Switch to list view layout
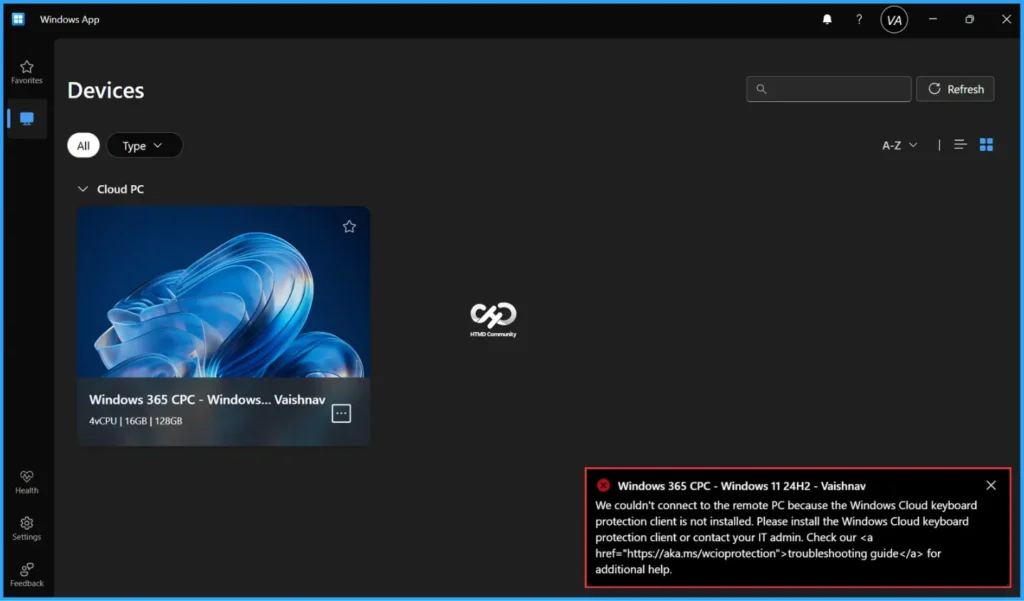Image resolution: width=1024 pixels, height=601 pixels. point(960,145)
